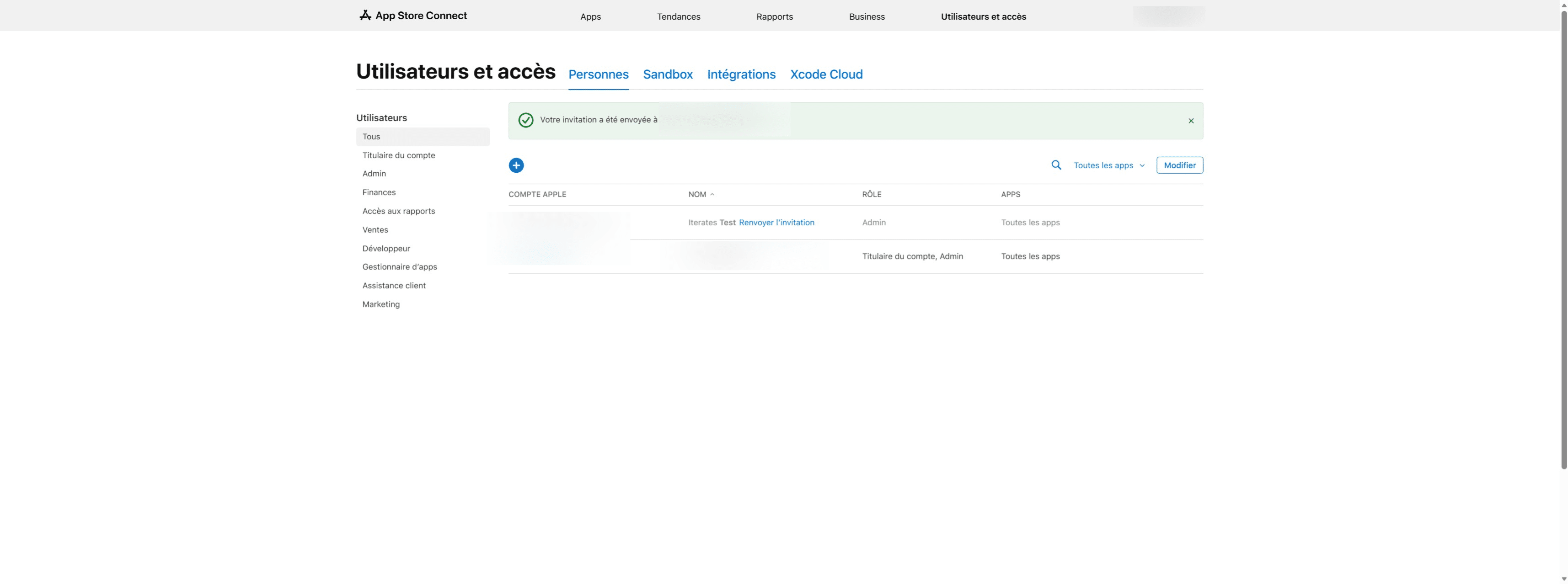Filter users by Finances role
The width and height of the screenshot is (1568, 584).
click(x=379, y=193)
